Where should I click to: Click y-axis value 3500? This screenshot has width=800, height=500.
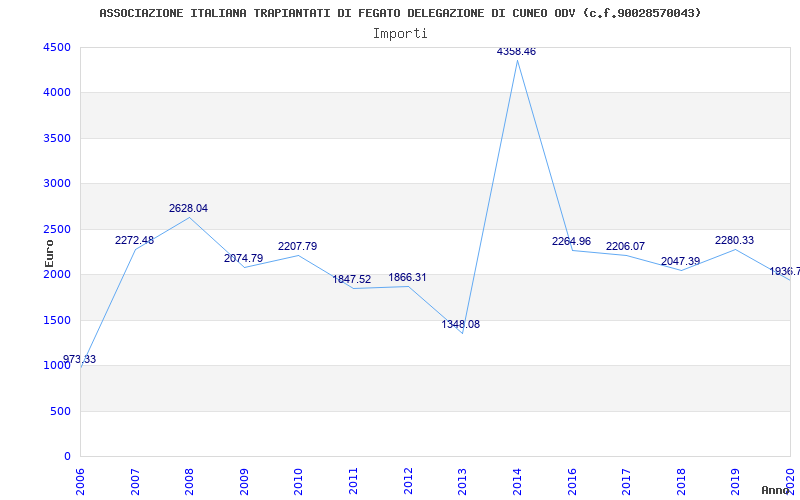coord(57,138)
